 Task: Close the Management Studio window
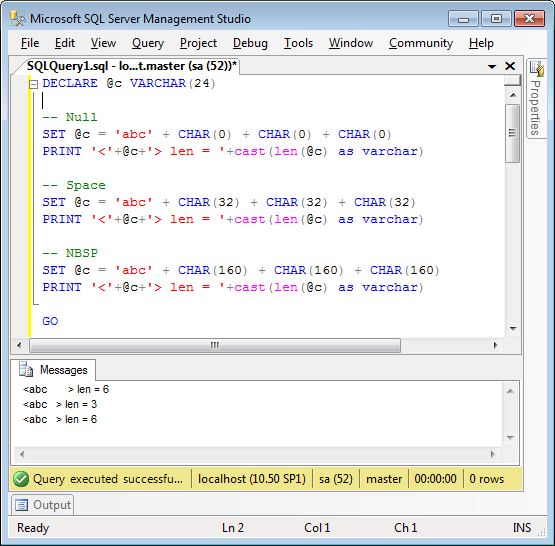pos(529,18)
